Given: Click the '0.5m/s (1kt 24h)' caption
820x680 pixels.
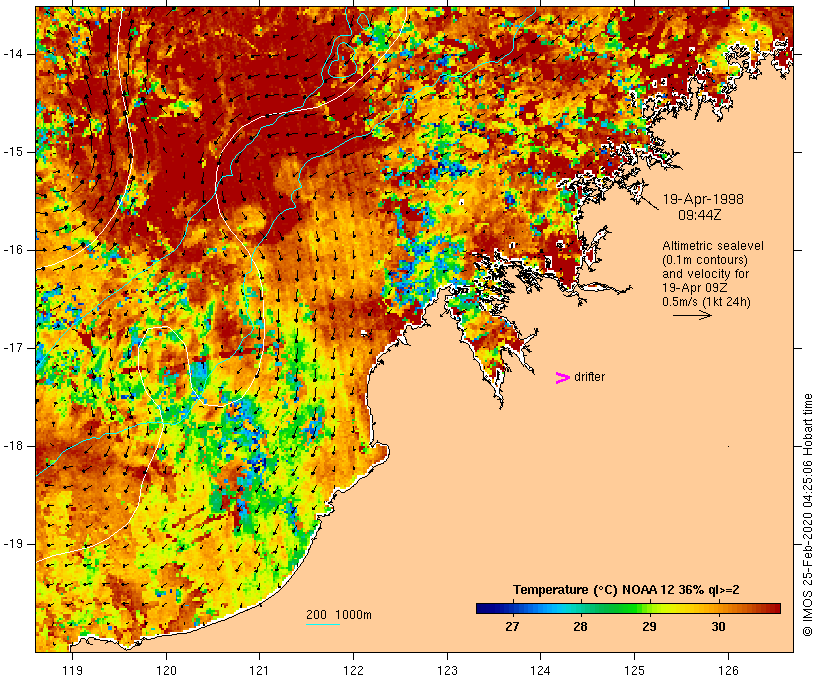Looking at the screenshot, I should (707, 302).
